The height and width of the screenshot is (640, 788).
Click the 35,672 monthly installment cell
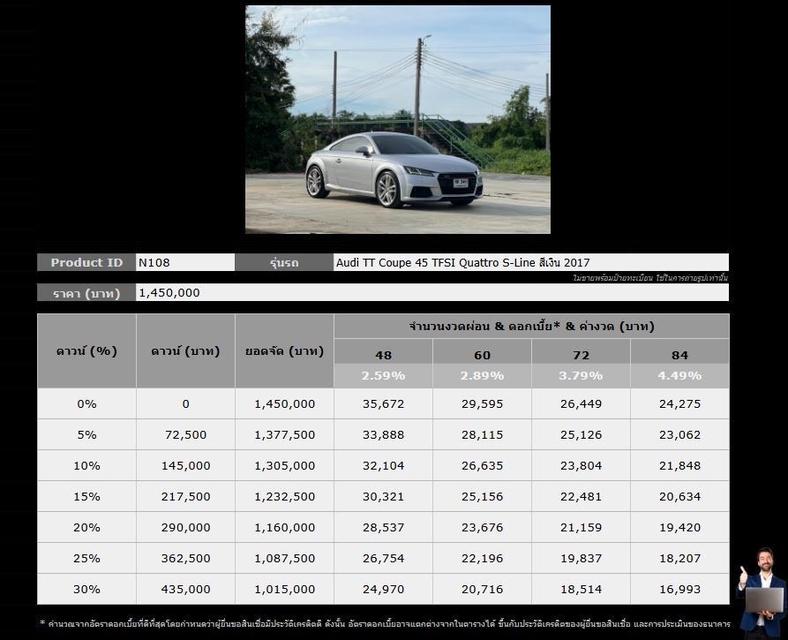pyautogui.click(x=383, y=404)
